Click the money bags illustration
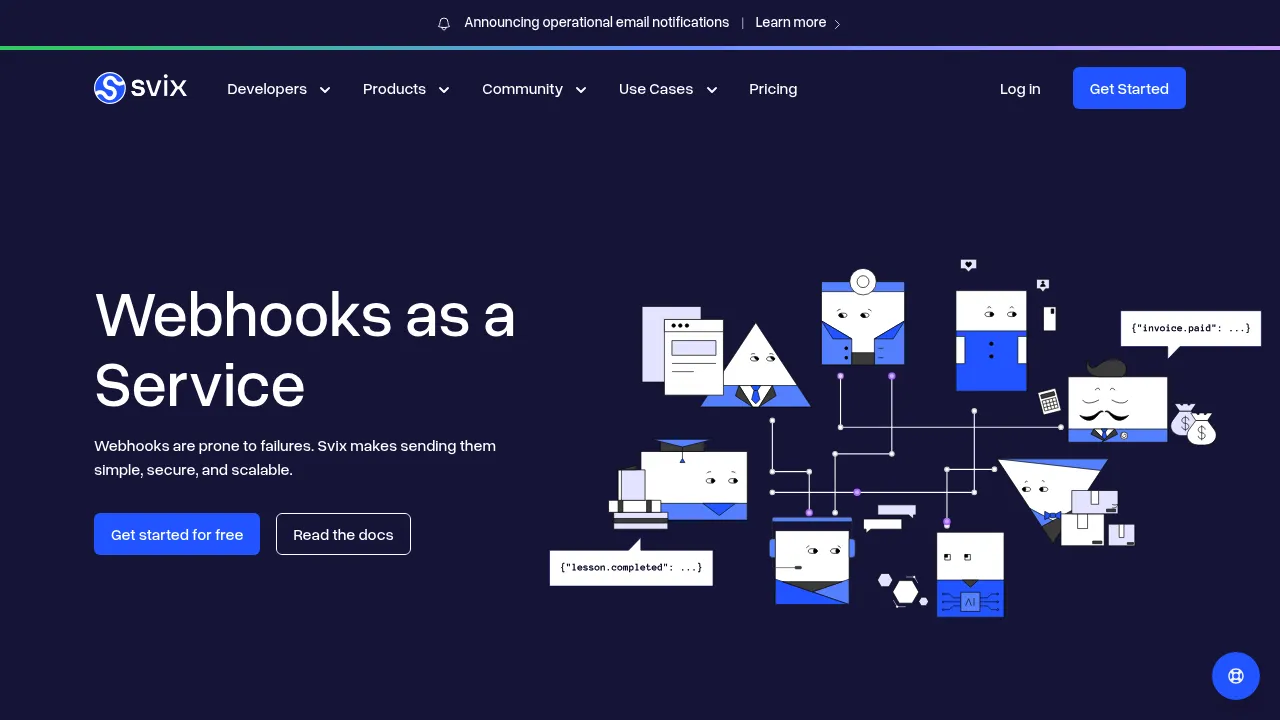Image resolution: width=1280 pixels, height=720 pixels. pos(1194,424)
